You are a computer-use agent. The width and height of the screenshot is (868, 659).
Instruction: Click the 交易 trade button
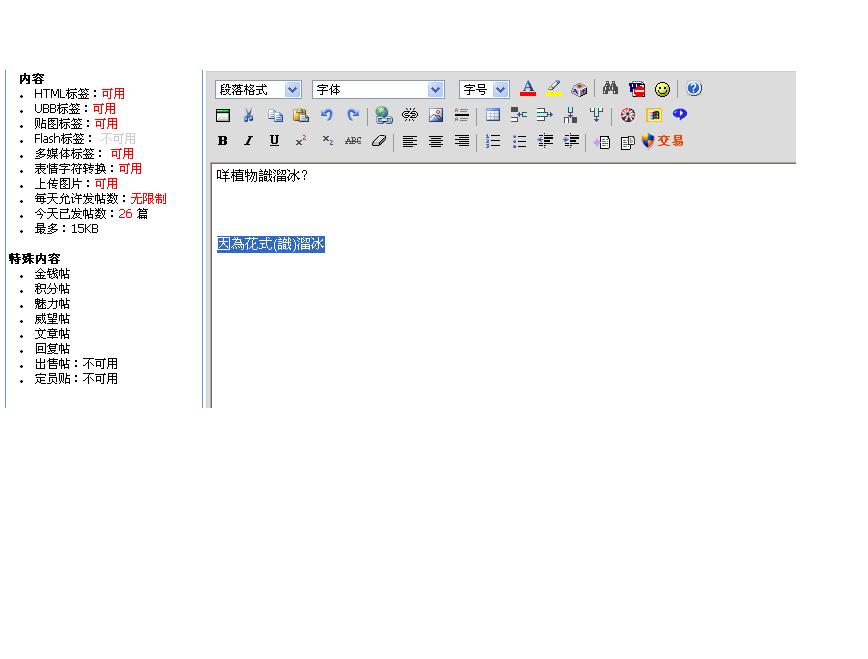tap(663, 141)
